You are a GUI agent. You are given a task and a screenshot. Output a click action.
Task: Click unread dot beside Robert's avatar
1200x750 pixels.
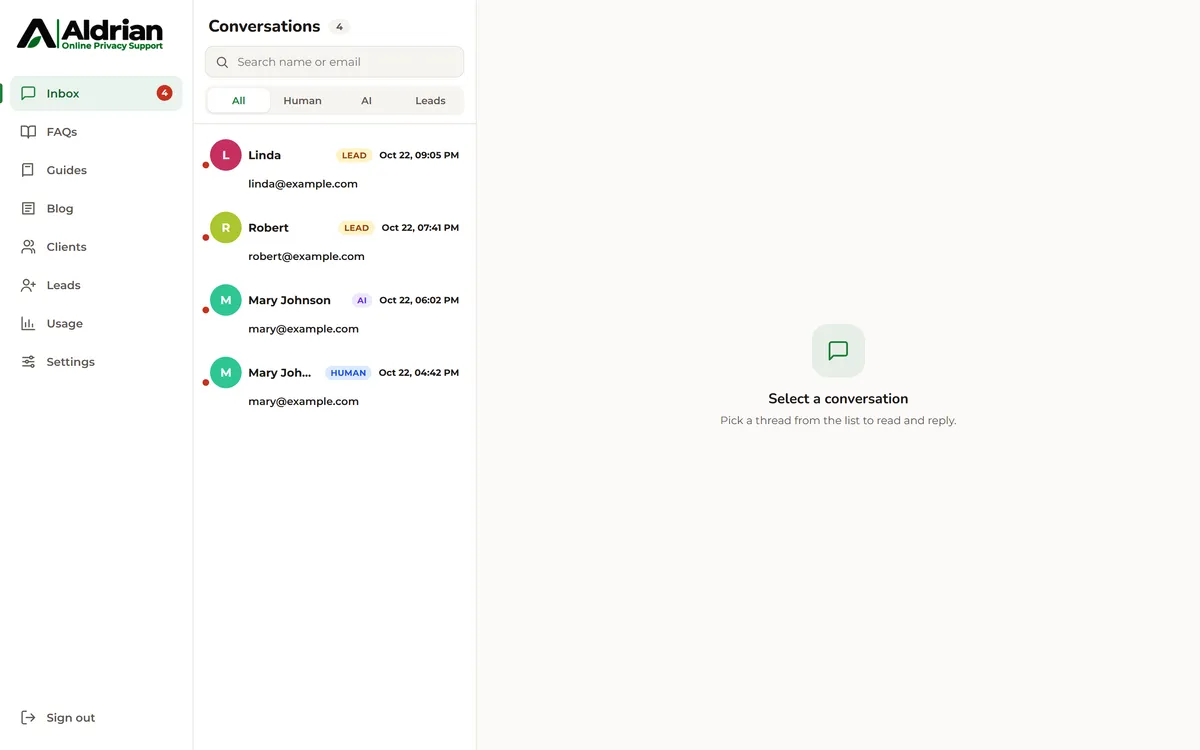[x=206, y=238]
